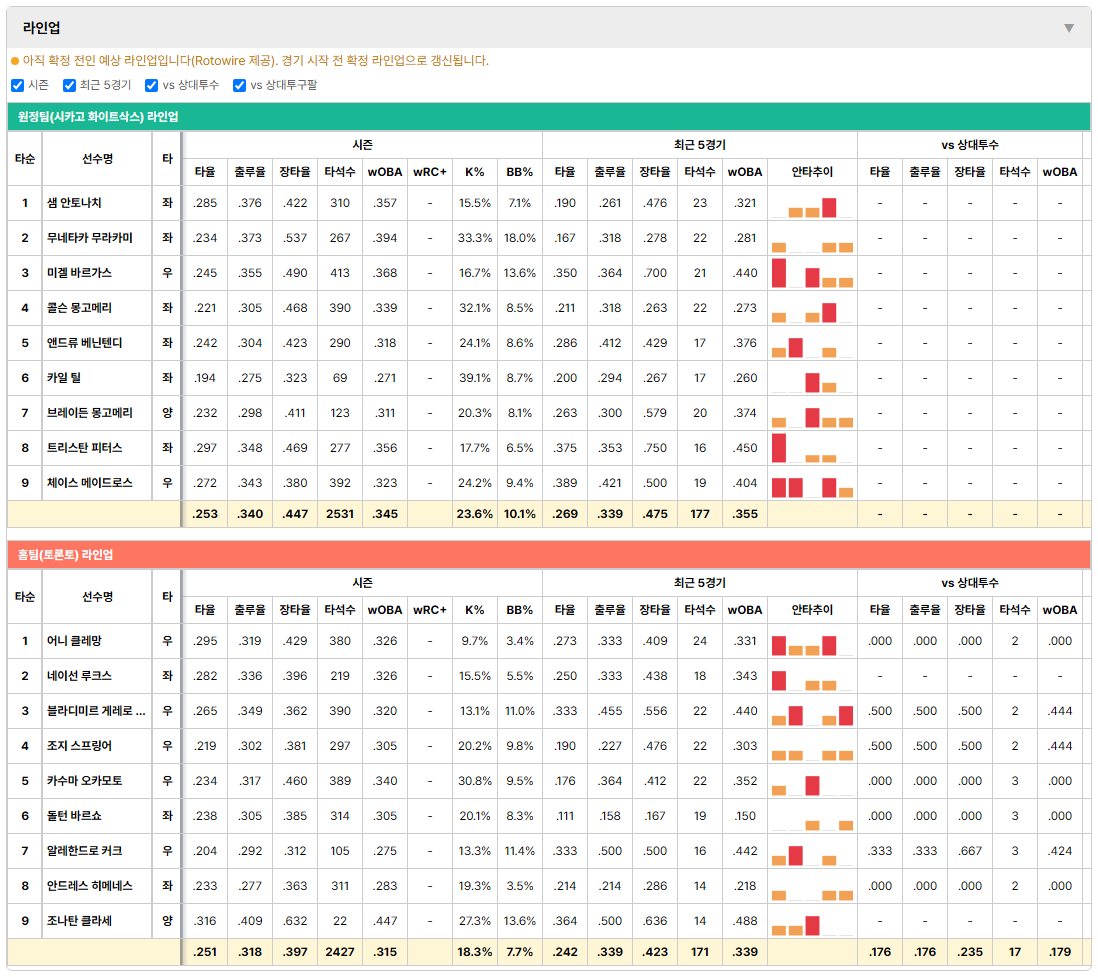Viewport: 1098px width, 977px height.
Task: Toggle the vs 상대투구팔 checkbox
Action: 239,85
